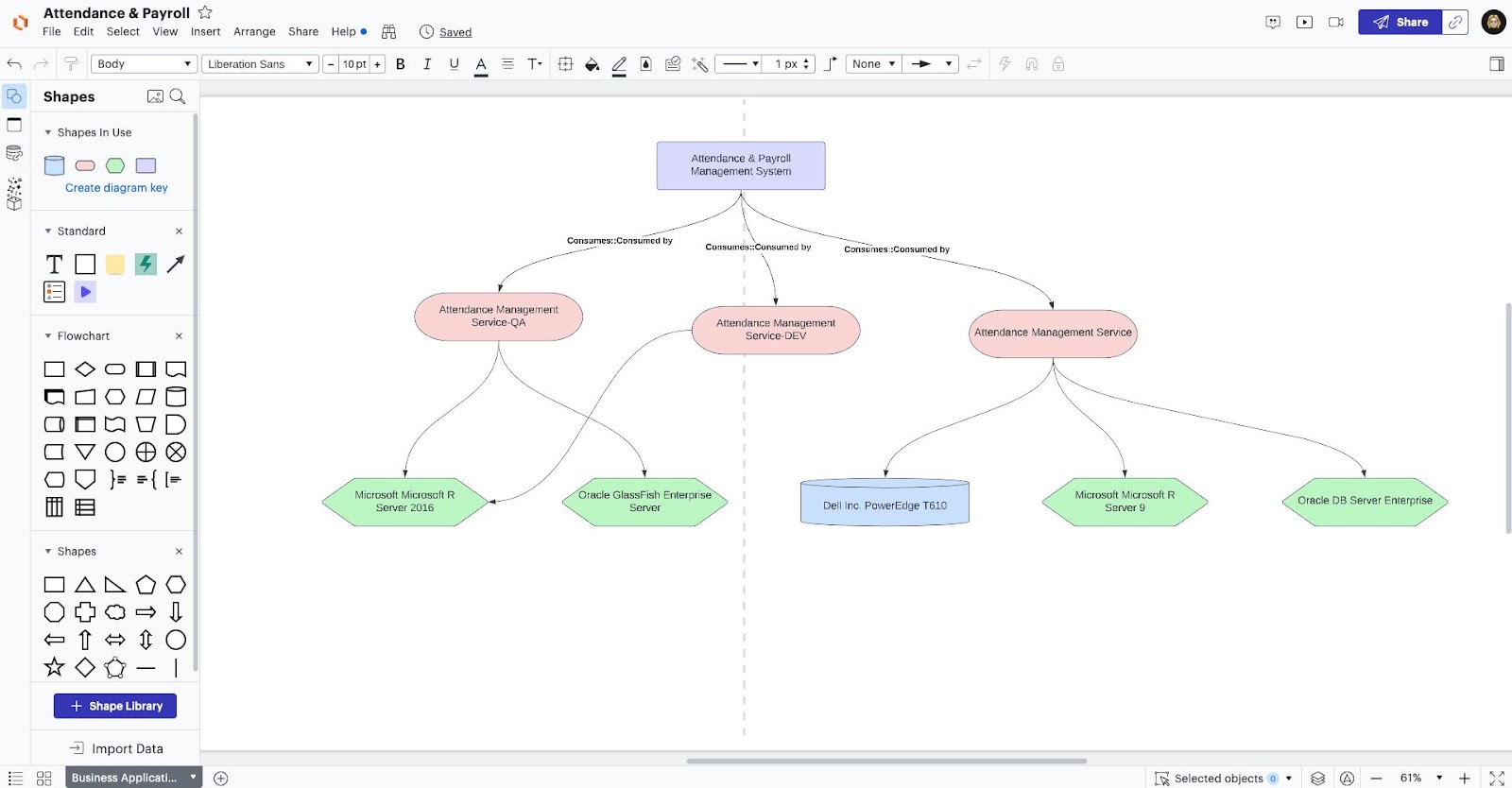
Task: Click the Create diagram key link
Action: [116, 188]
